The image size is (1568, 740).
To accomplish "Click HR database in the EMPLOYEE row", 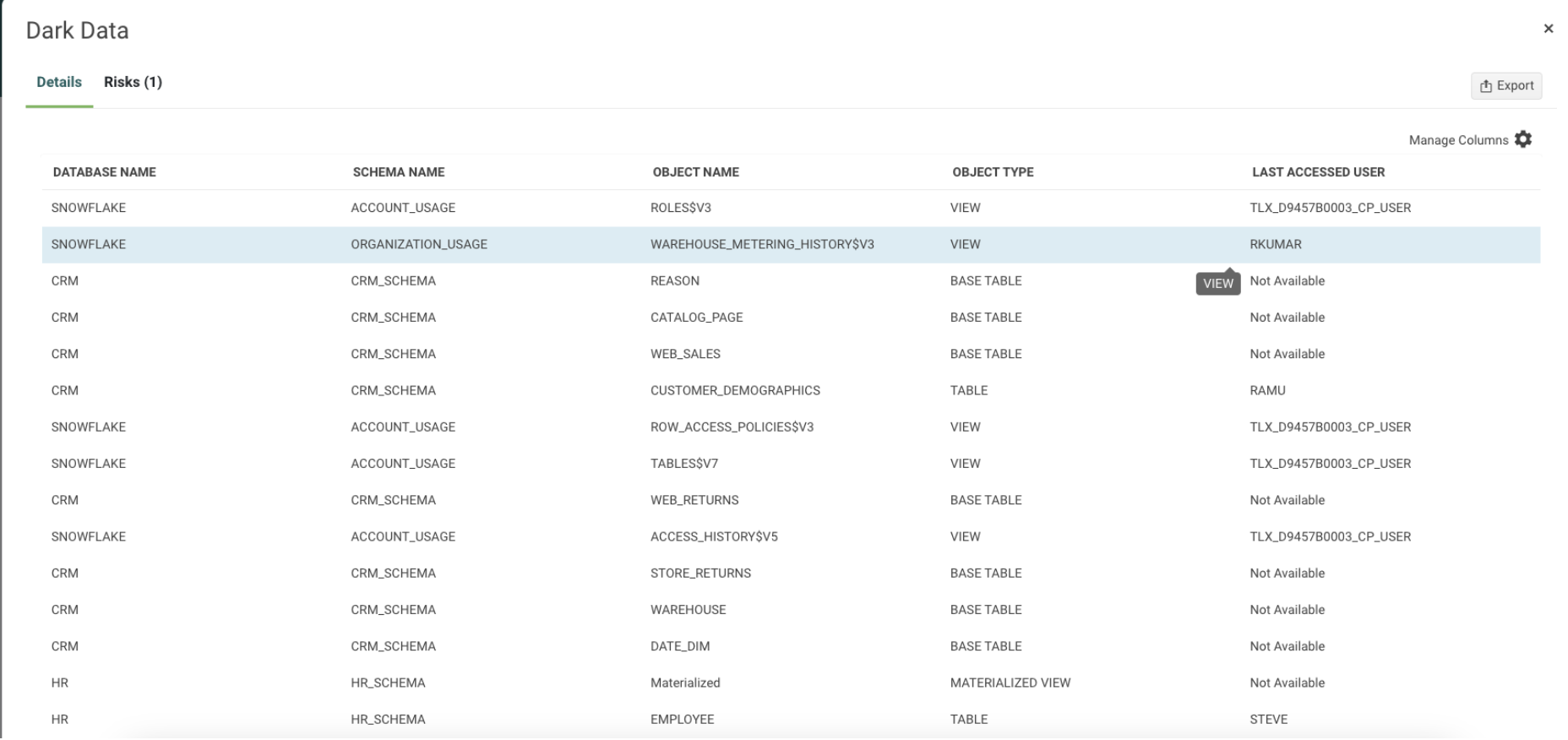I will coord(60,720).
